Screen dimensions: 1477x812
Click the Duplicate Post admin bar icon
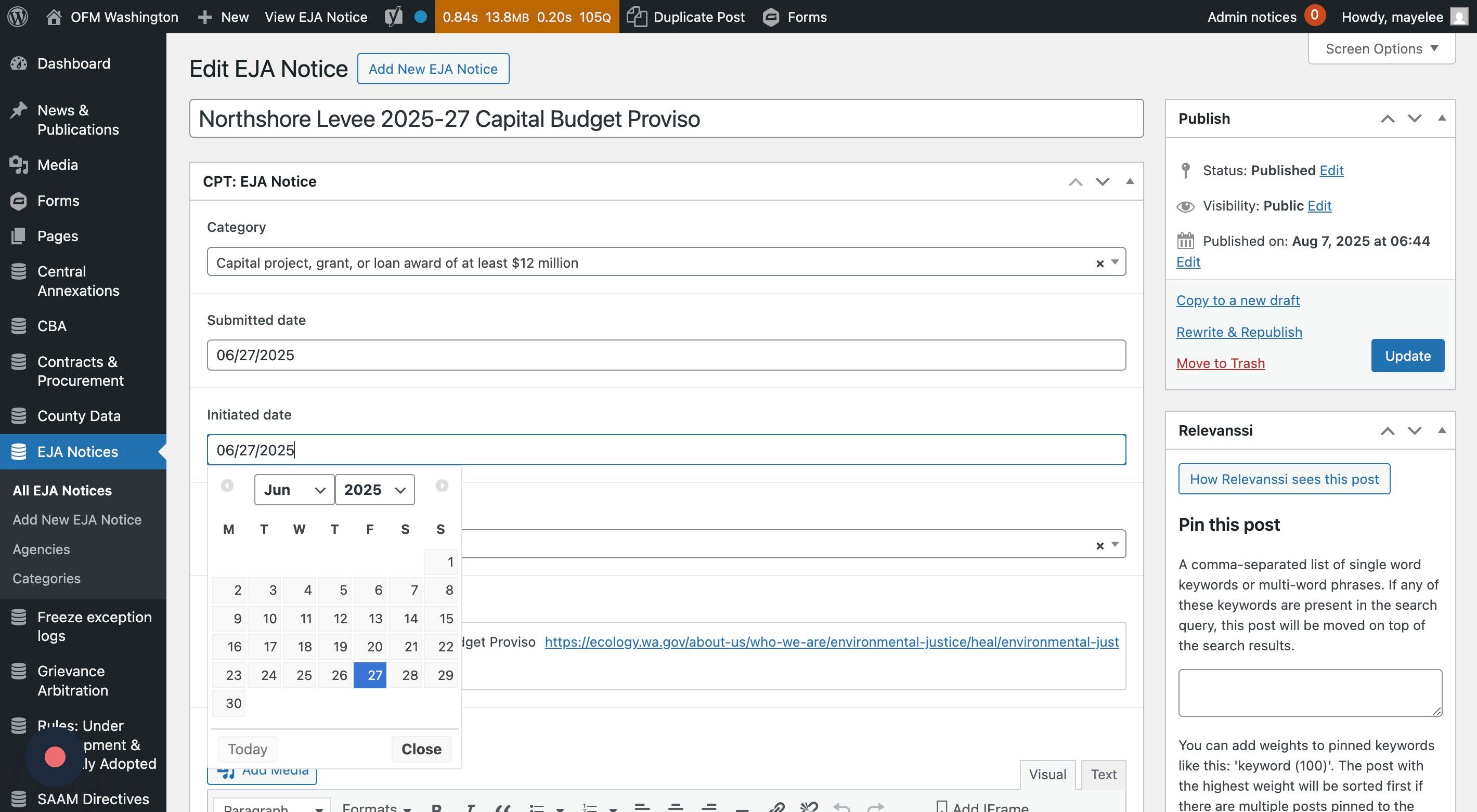click(637, 17)
